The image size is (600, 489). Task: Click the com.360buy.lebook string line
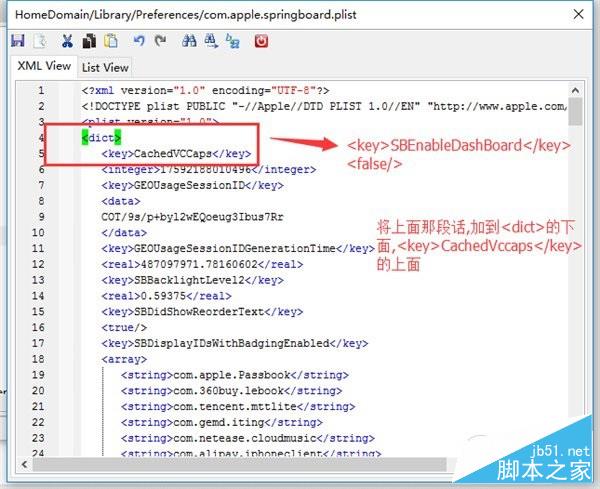tap(231, 391)
